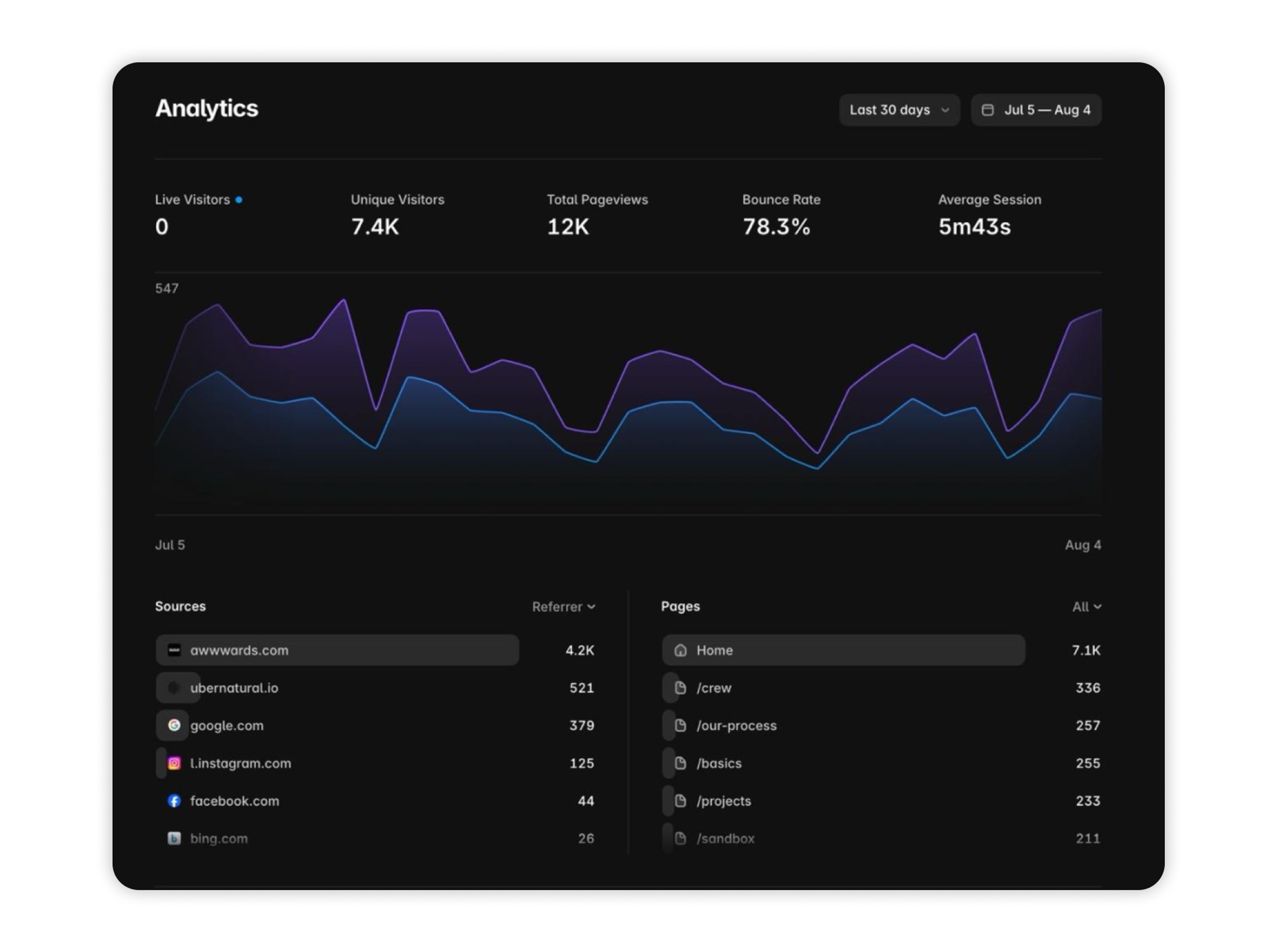Select the l.instagram.com source row
Viewport: 1277px width, 952px height.
coord(375,763)
